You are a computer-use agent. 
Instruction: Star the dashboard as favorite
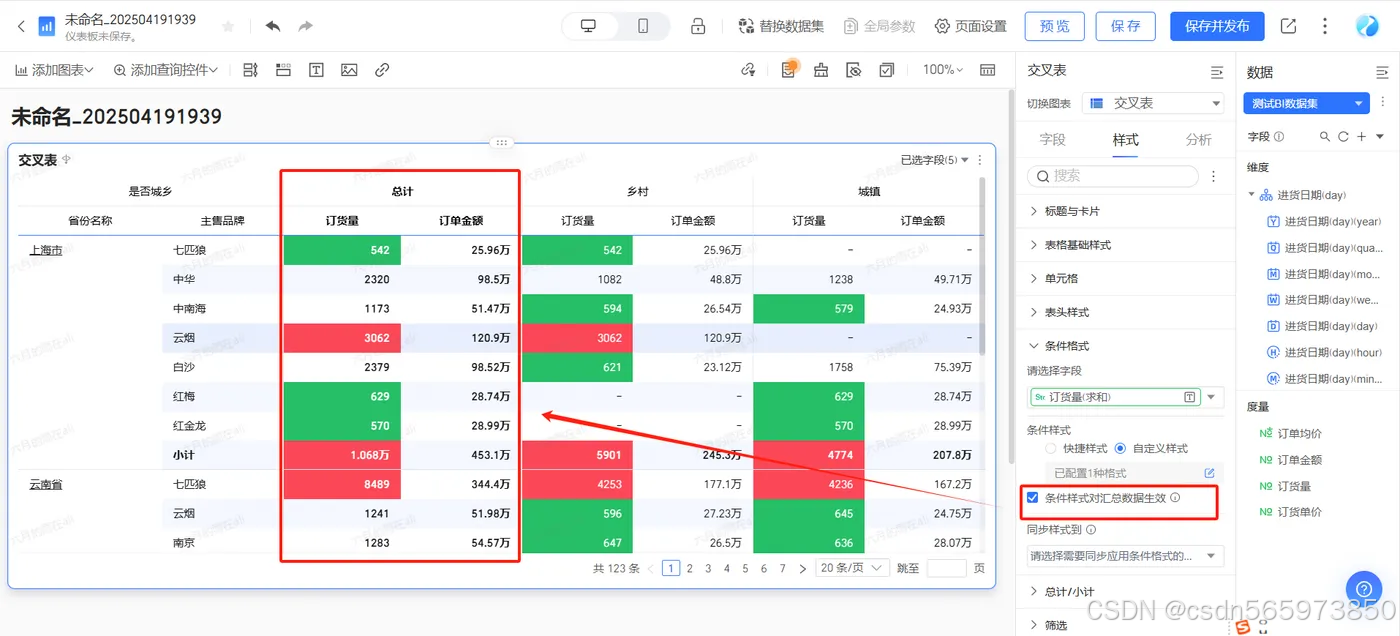(x=228, y=26)
